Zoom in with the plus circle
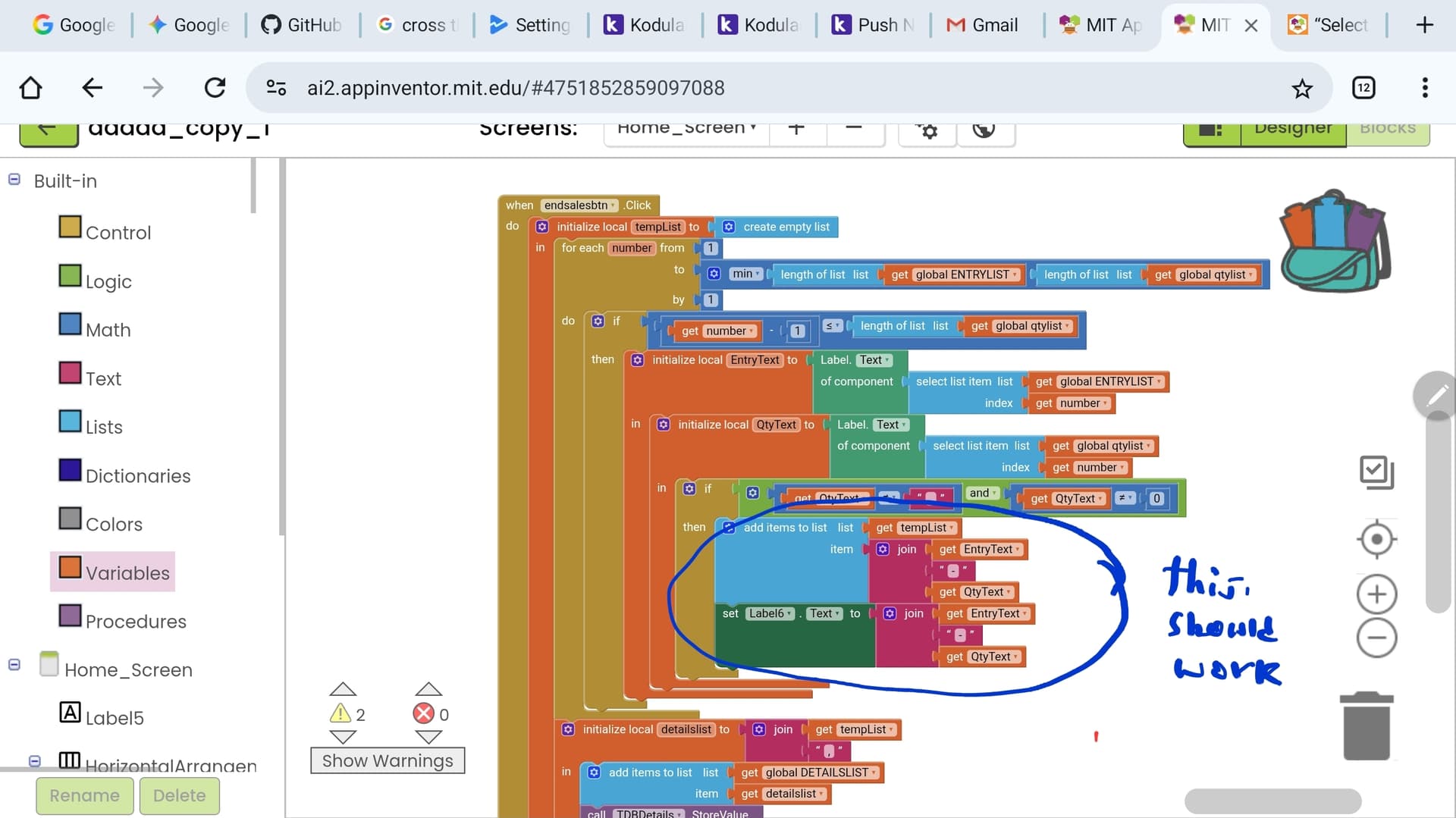The height and width of the screenshot is (818, 1456). coord(1376,594)
